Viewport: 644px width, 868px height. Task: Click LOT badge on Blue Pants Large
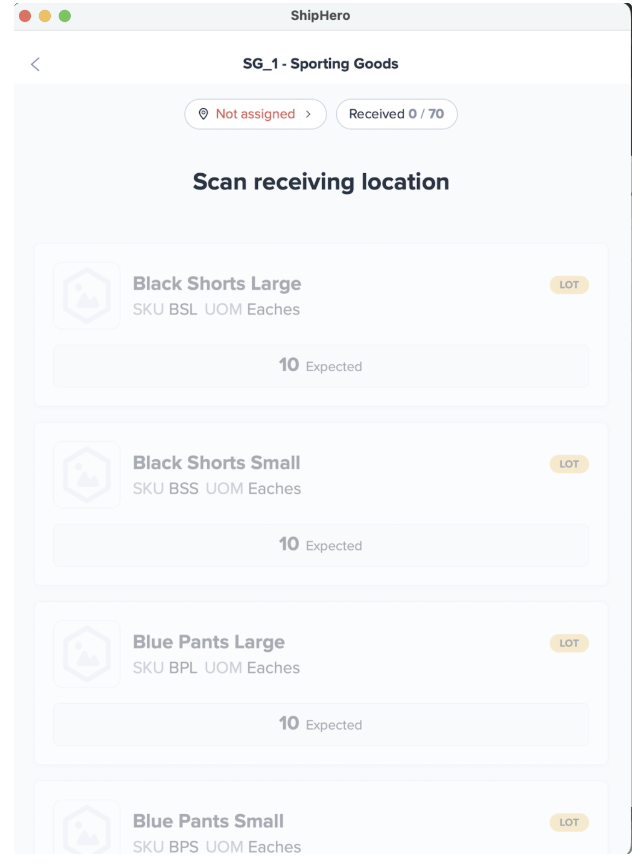click(569, 643)
